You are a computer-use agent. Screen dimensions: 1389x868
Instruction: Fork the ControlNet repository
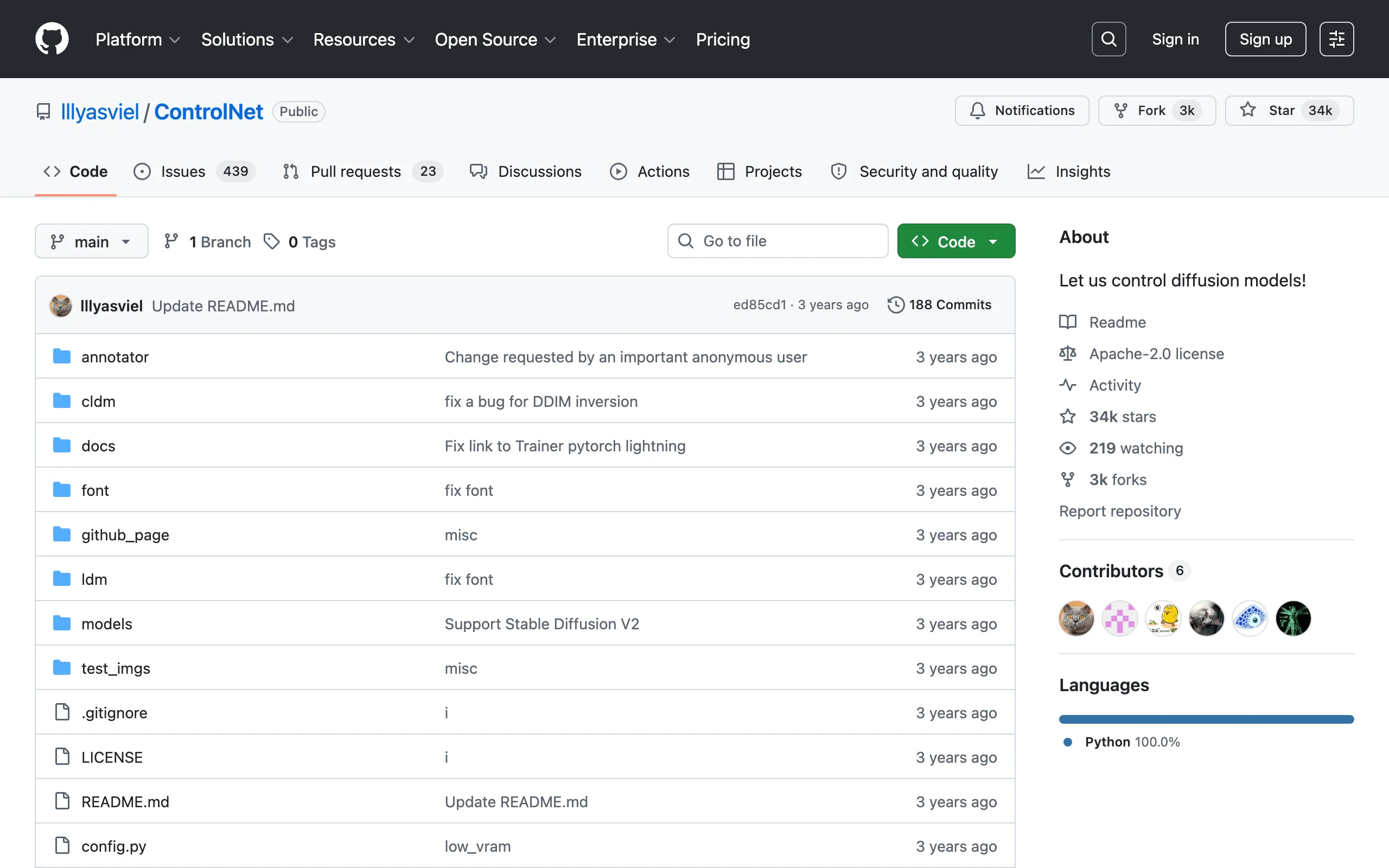click(x=1157, y=110)
